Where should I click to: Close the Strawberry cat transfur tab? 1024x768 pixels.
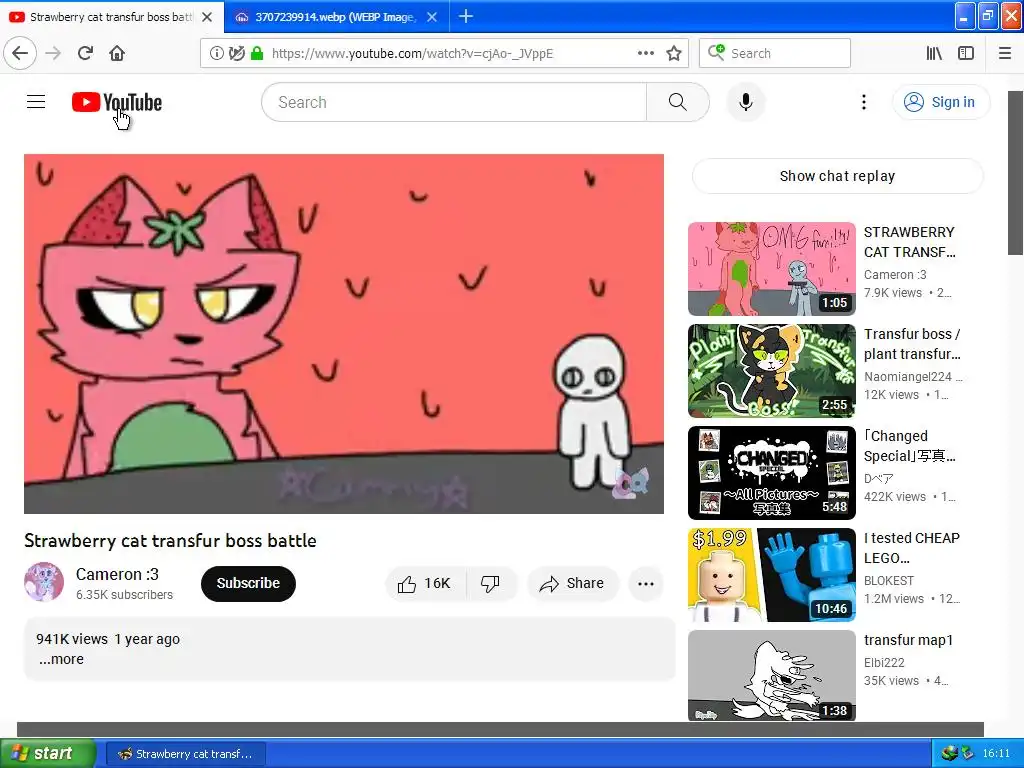(x=207, y=17)
